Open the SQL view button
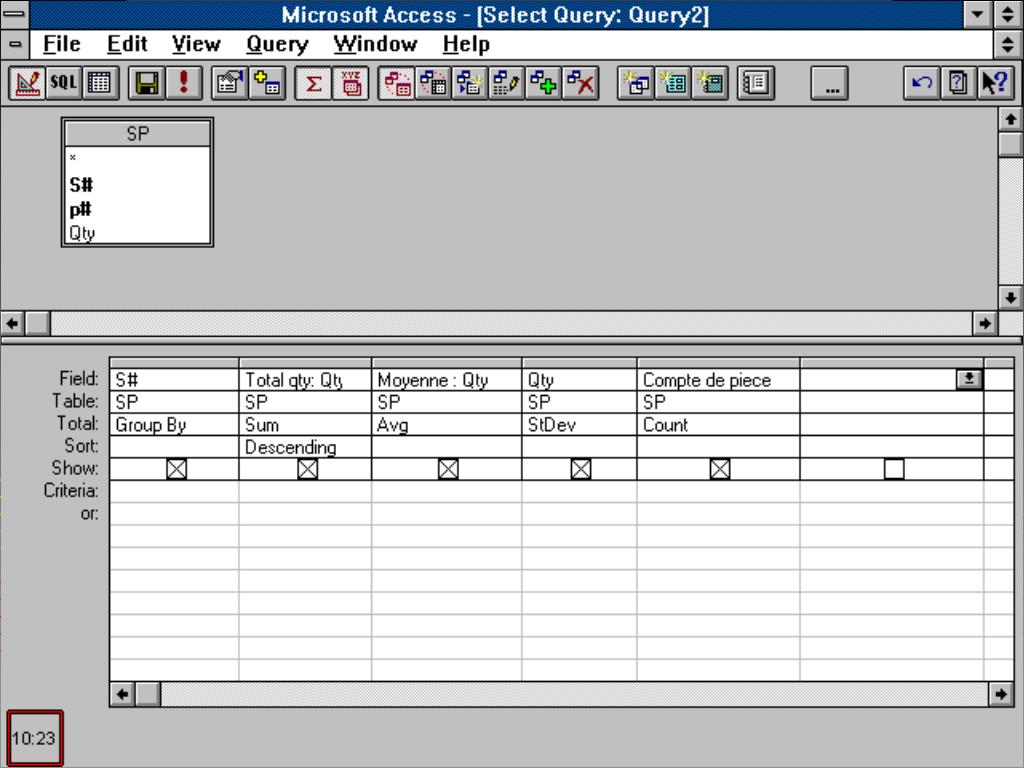1024x768 pixels. point(63,83)
